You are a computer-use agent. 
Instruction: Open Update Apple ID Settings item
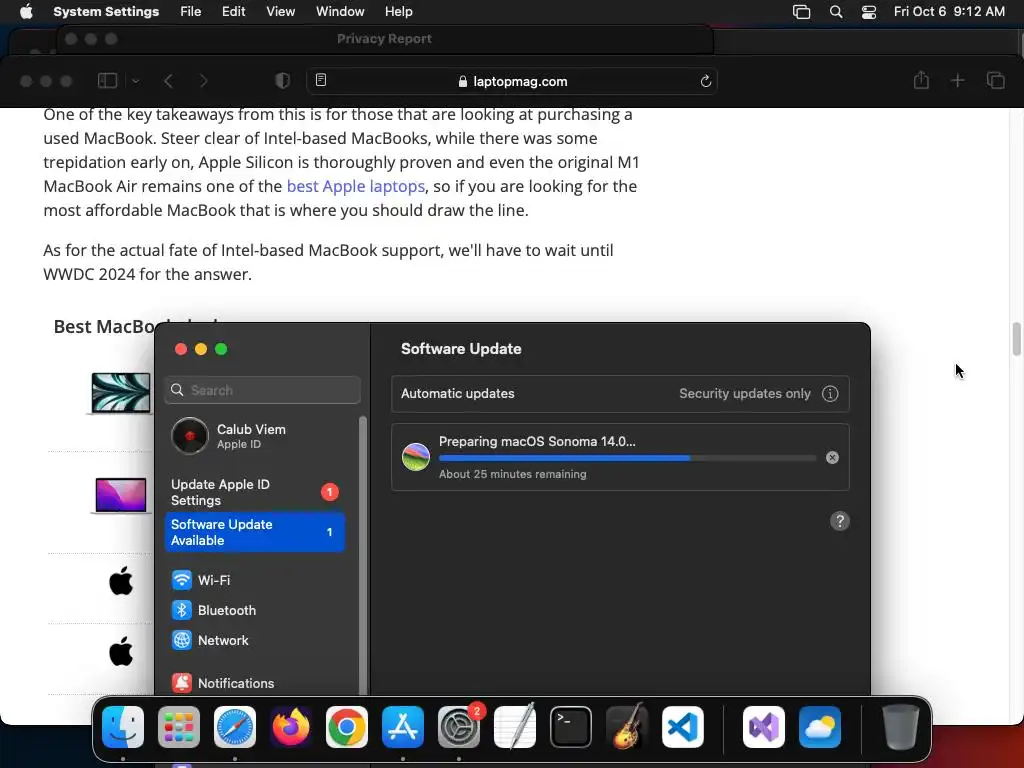255,492
